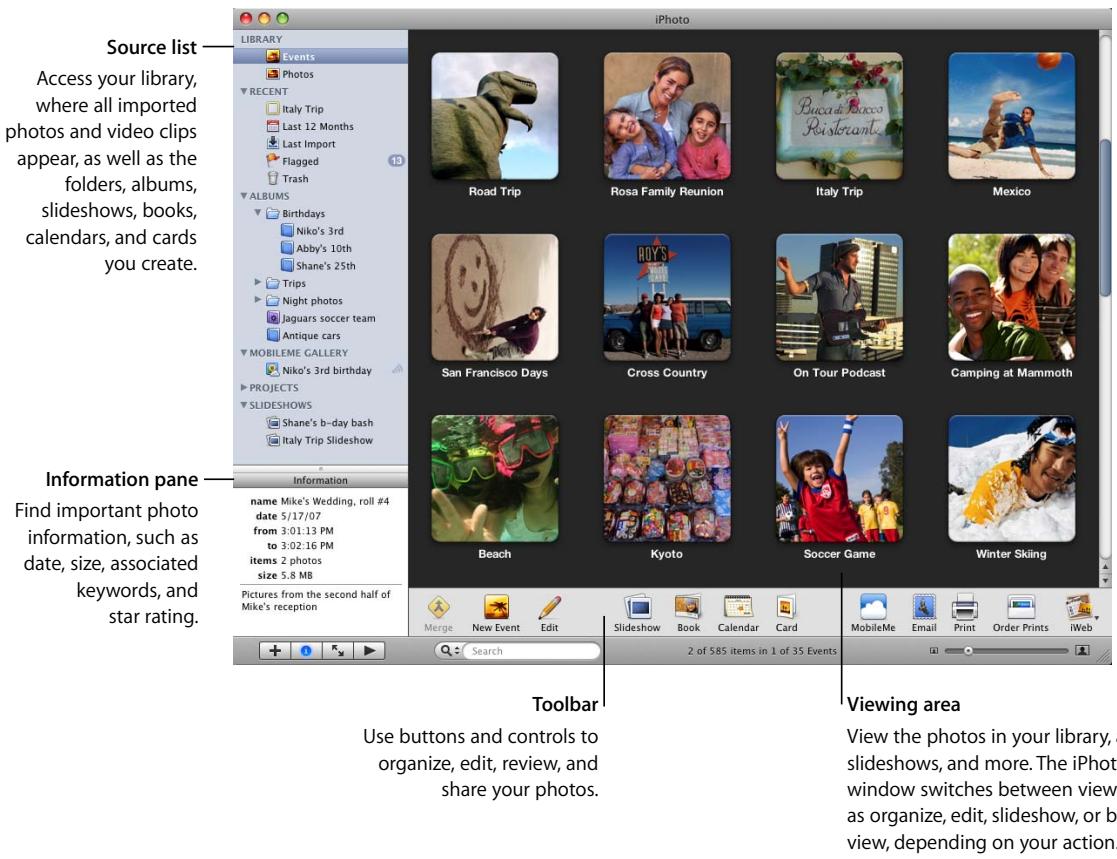The width and height of the screenshot is (1117, 859).
Task: Select the Italy Trip event thumbnail
Action: [839, 116]
